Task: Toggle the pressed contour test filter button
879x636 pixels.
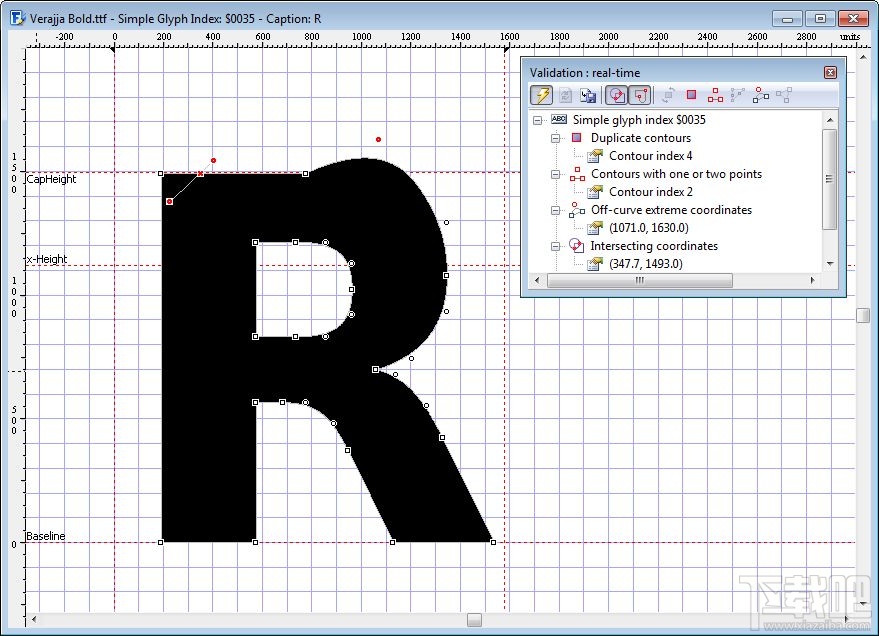Action: coord(638,95)
